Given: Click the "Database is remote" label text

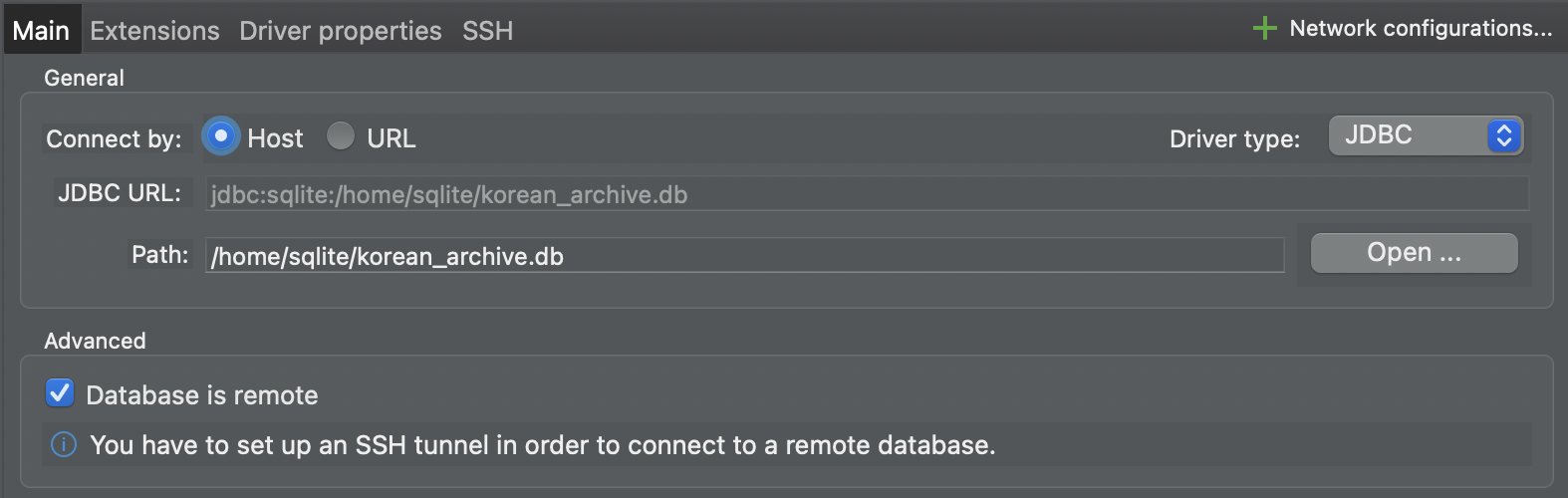Looking at the screenshot, I should pos(202,395).
